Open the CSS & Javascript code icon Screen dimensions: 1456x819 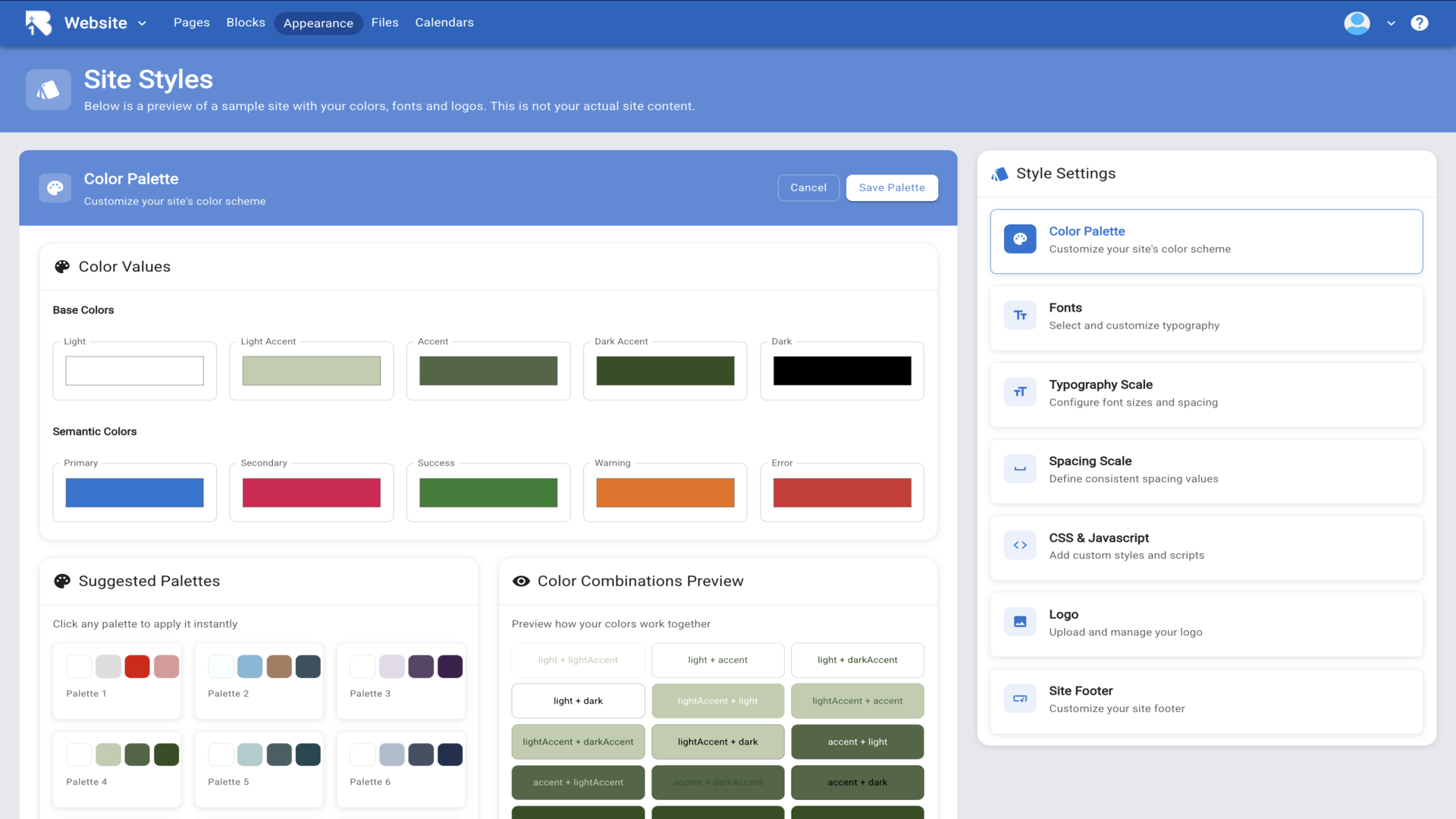point(1020,545)
